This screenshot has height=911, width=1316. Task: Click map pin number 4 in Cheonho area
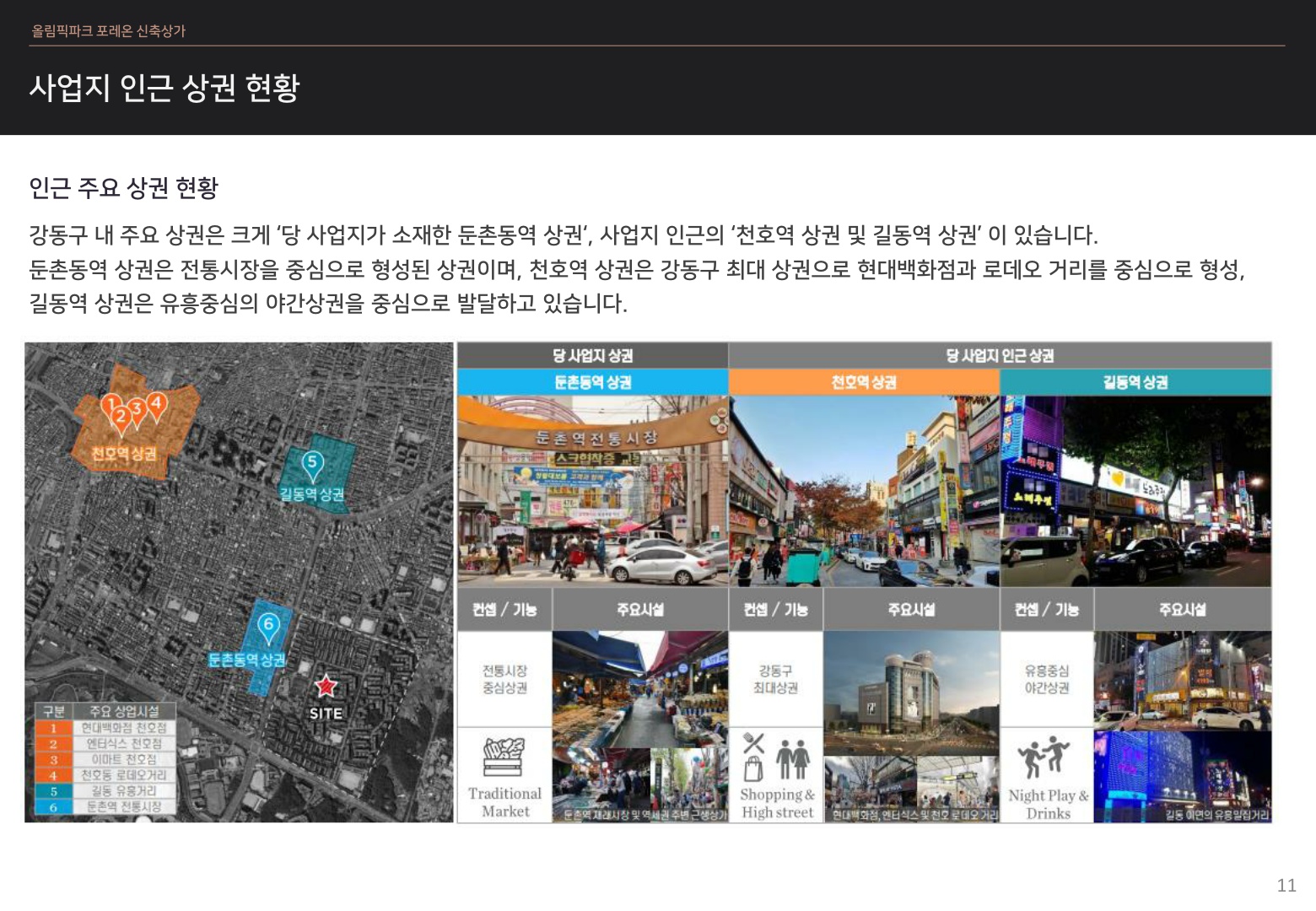pos(156,404)
